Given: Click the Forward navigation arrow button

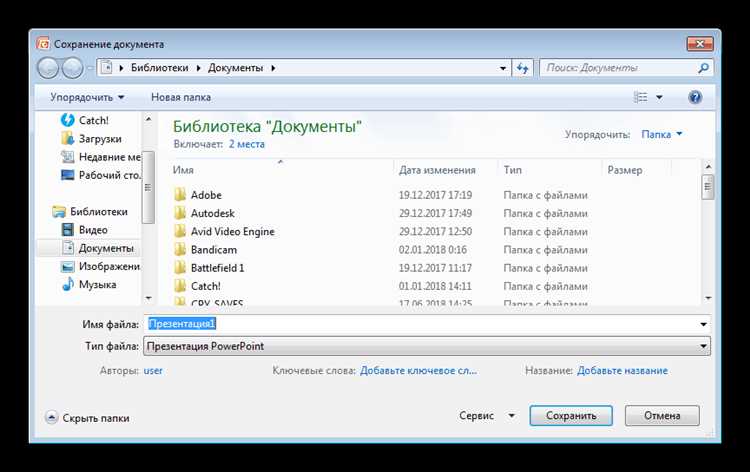Looking at the screenshot, I should coord(73,68).
